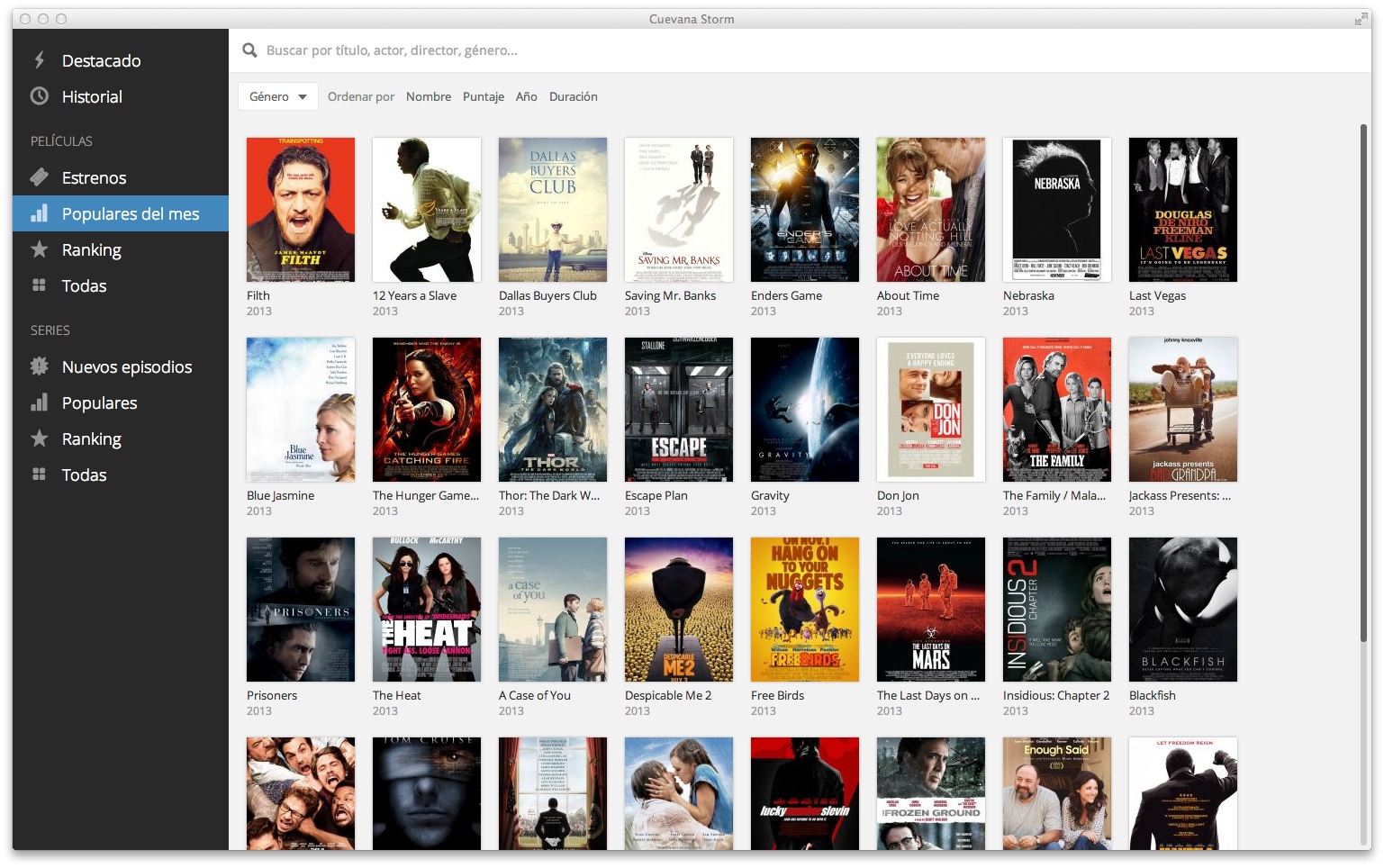Open the Filth movie poster
The image size is (1384, 868).
301,210
